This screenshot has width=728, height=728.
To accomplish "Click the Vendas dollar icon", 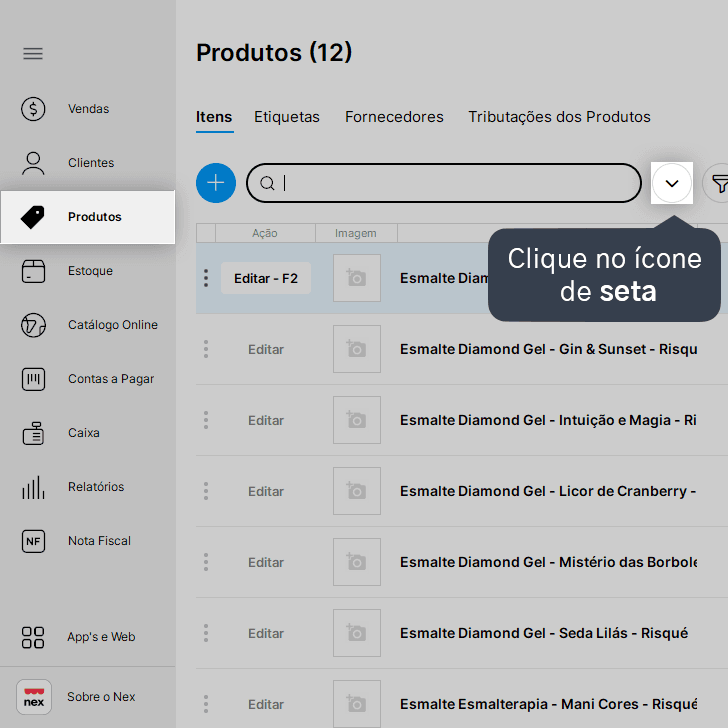I will [33, 109].
